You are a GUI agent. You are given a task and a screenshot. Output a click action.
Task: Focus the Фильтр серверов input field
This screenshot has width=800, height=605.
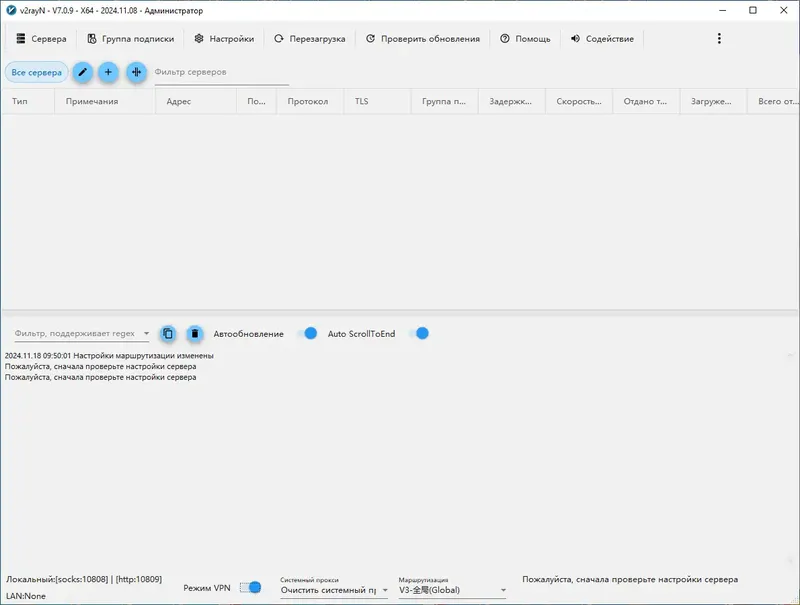coord(221,72)
